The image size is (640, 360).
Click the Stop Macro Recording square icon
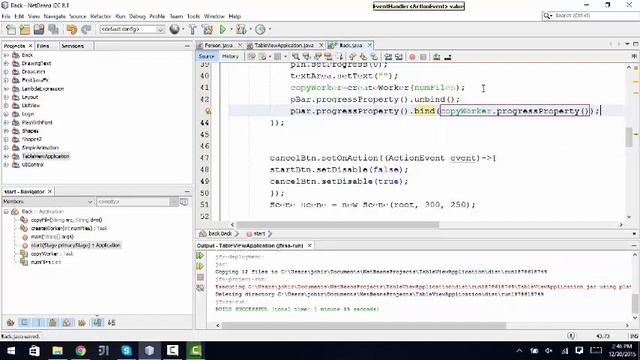423,57
